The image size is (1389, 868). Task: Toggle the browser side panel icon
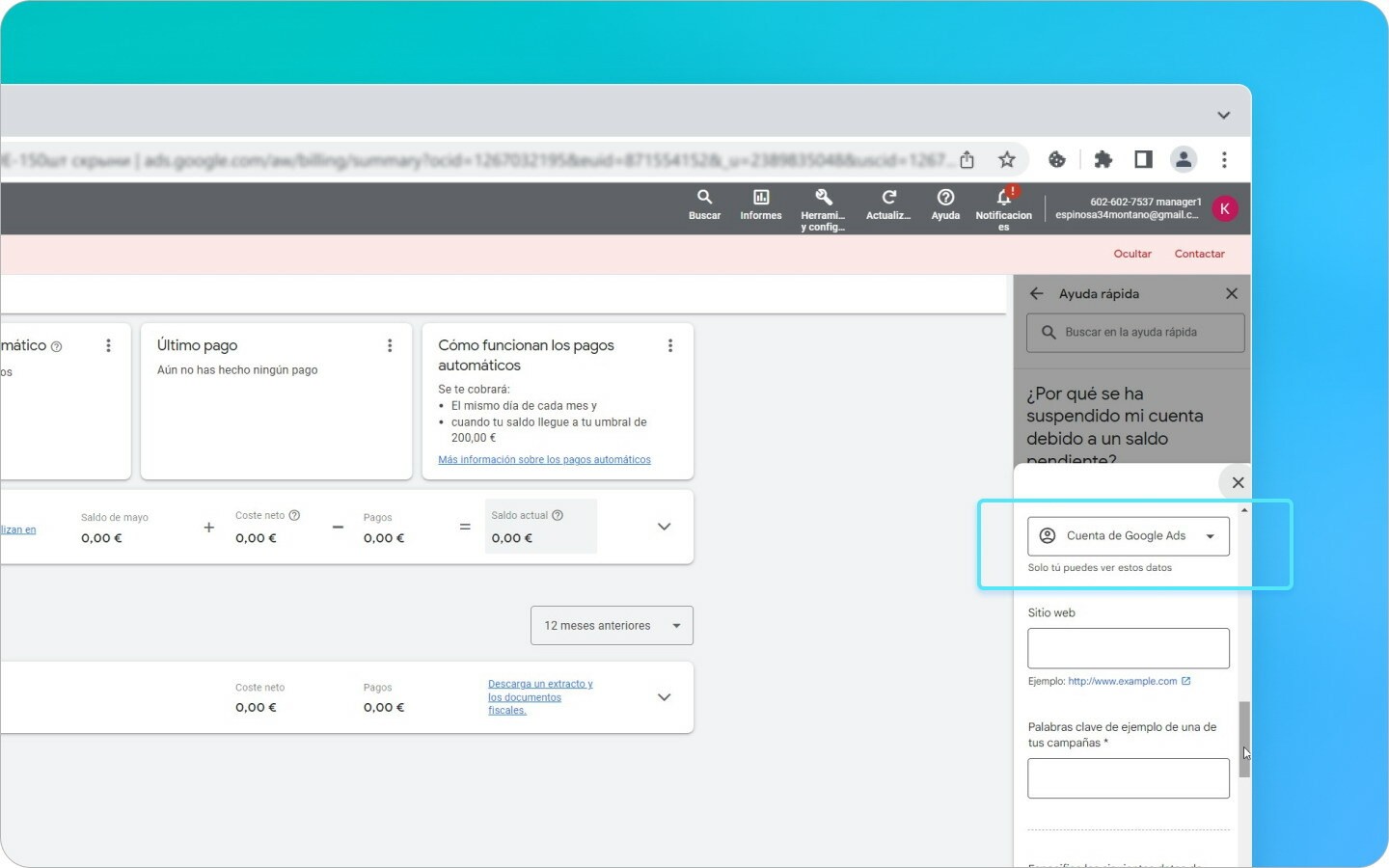click(x=1143, y=160)
